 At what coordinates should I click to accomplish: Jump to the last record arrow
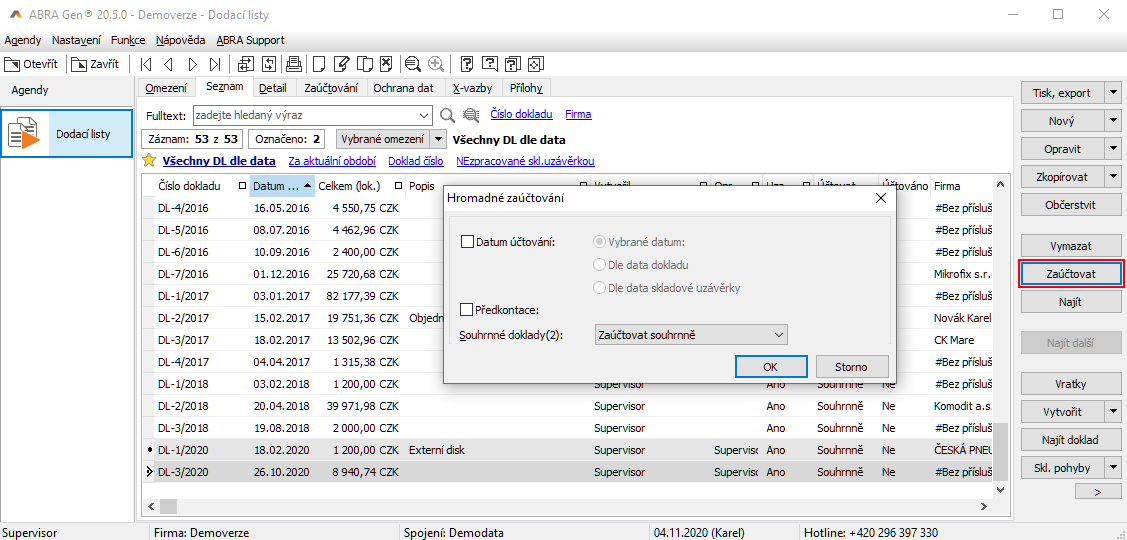point(215,64)
